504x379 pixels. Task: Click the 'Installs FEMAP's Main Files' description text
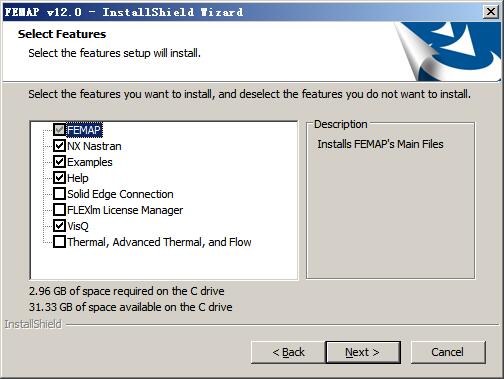pos(380,144)
